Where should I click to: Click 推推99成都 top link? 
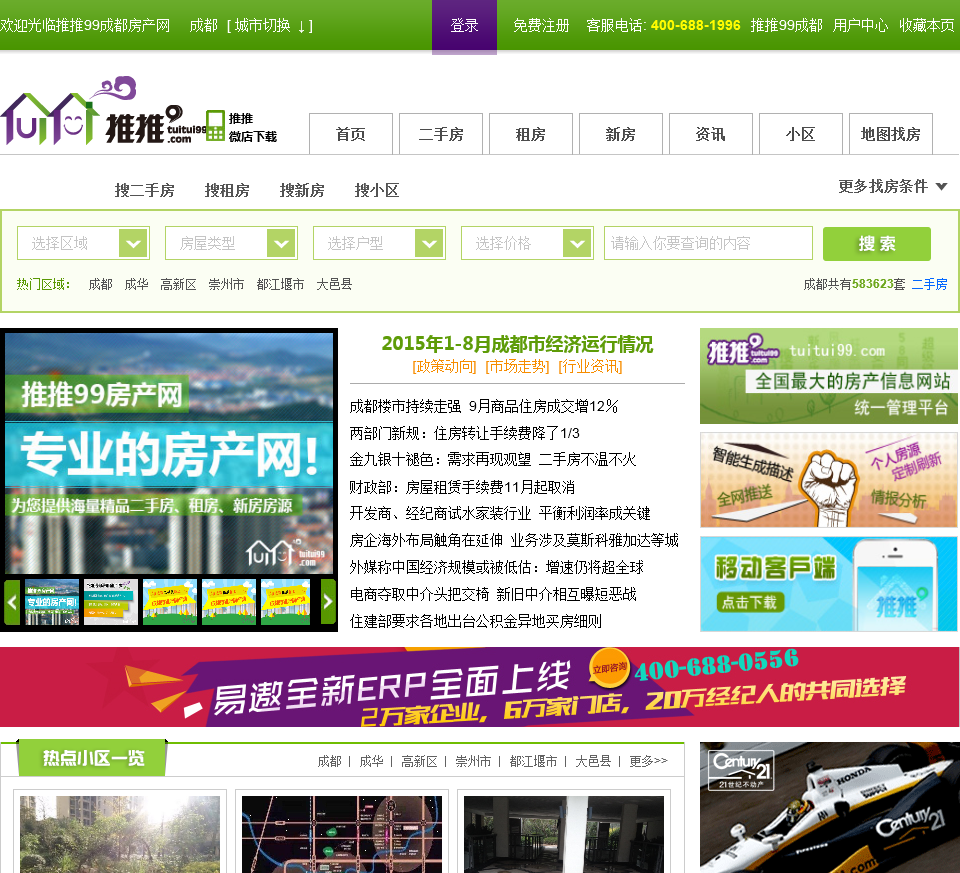786,26
